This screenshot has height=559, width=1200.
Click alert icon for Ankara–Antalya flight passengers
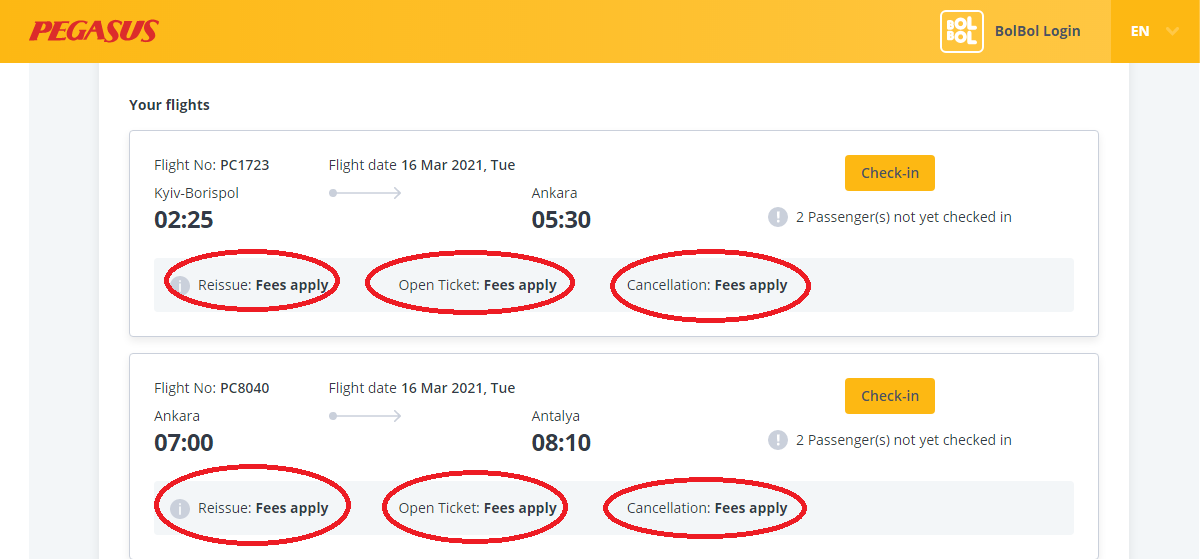tap(778, 440)
